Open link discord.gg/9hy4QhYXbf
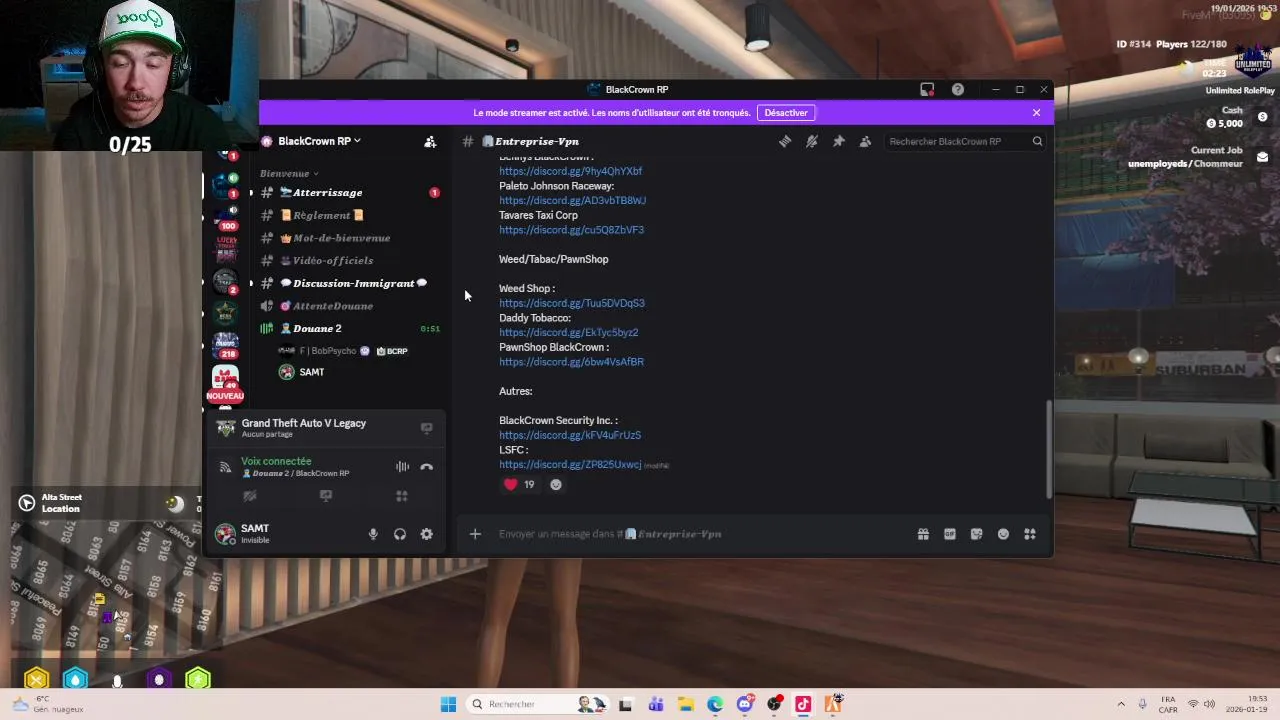This screenshot has height=720, width=1280. pos(570,171)
